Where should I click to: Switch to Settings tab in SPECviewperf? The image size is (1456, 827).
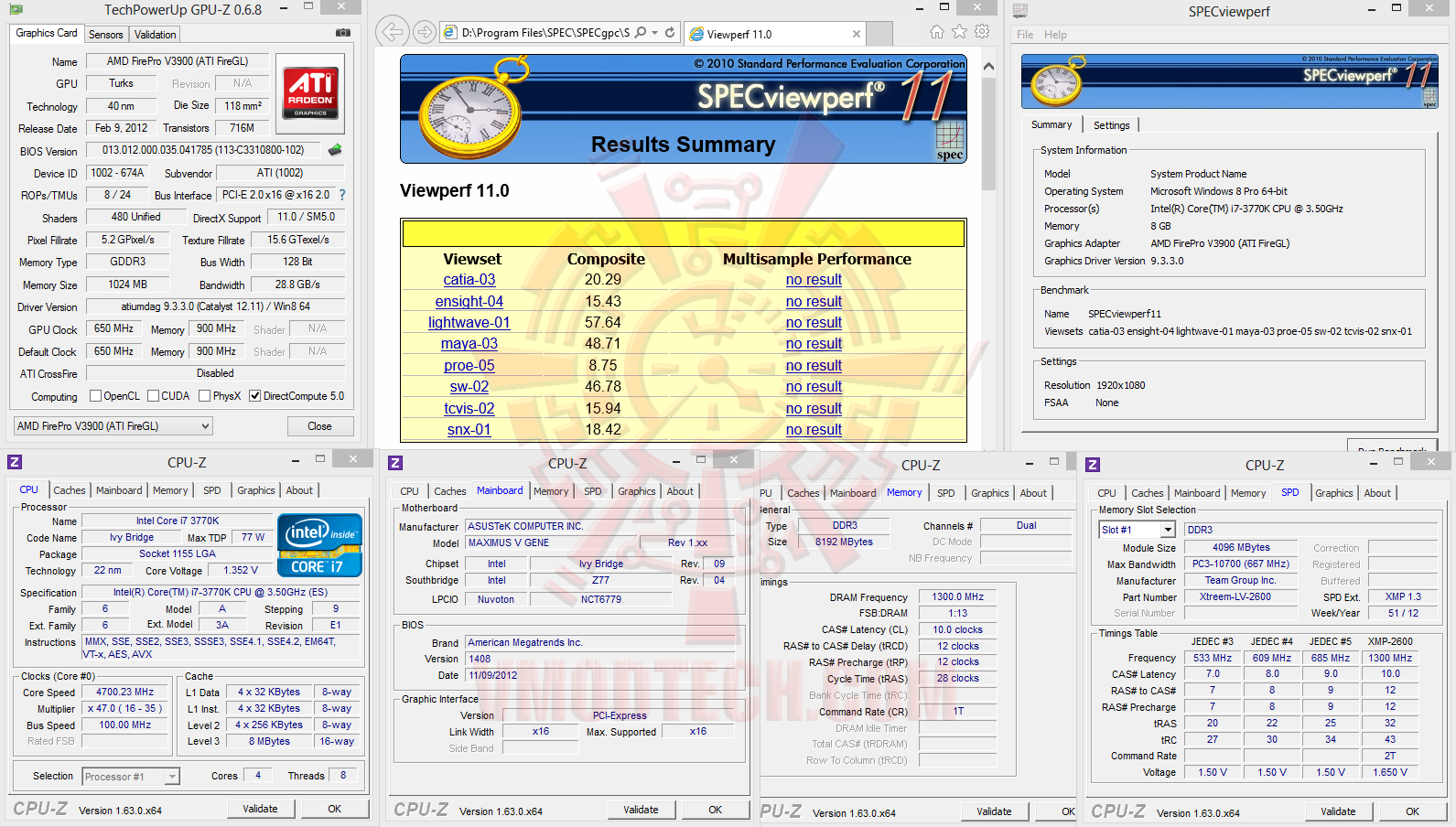tap(1111, 125)
